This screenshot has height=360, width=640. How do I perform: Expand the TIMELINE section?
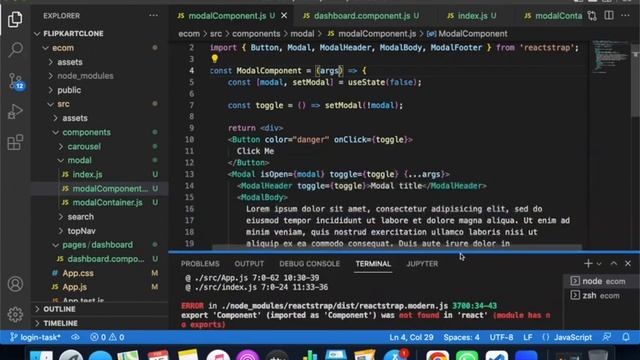(x=100, y=323)
